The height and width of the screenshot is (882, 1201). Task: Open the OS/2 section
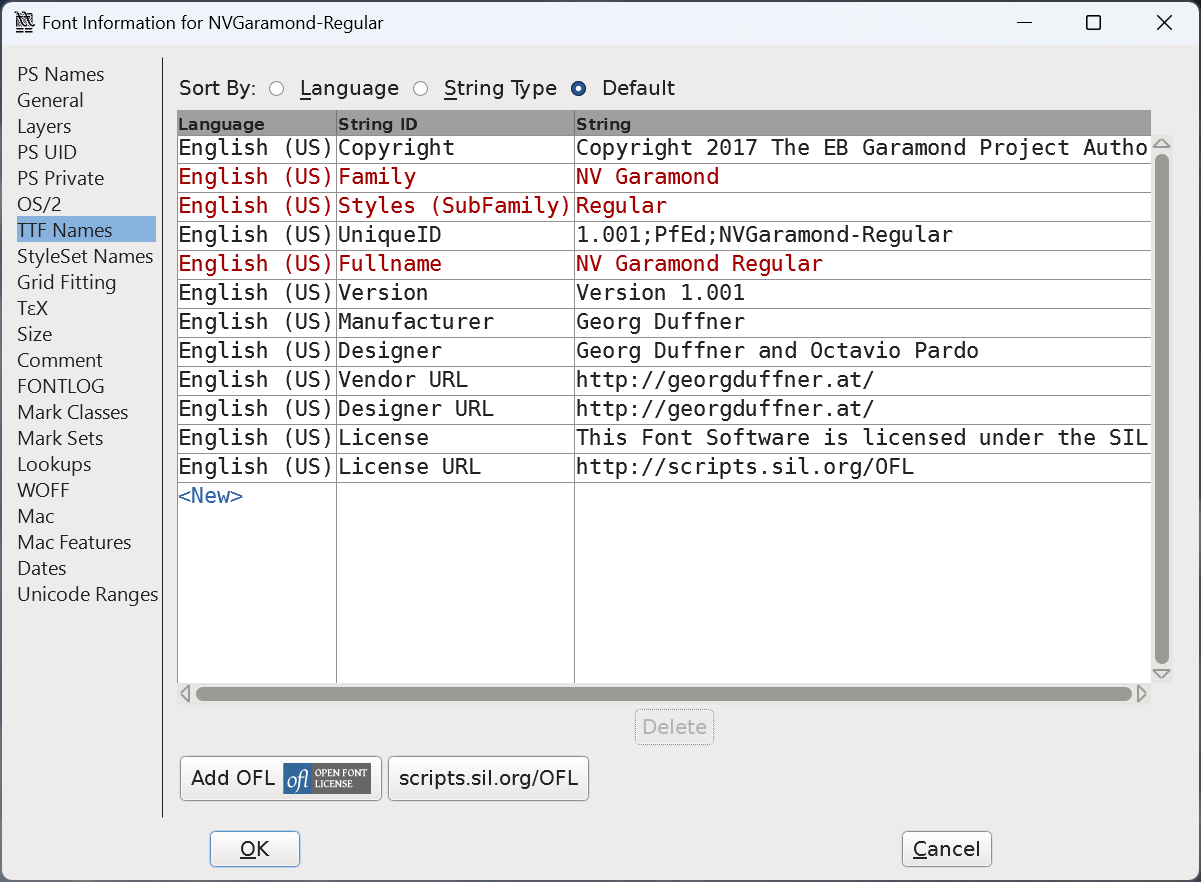39,205
